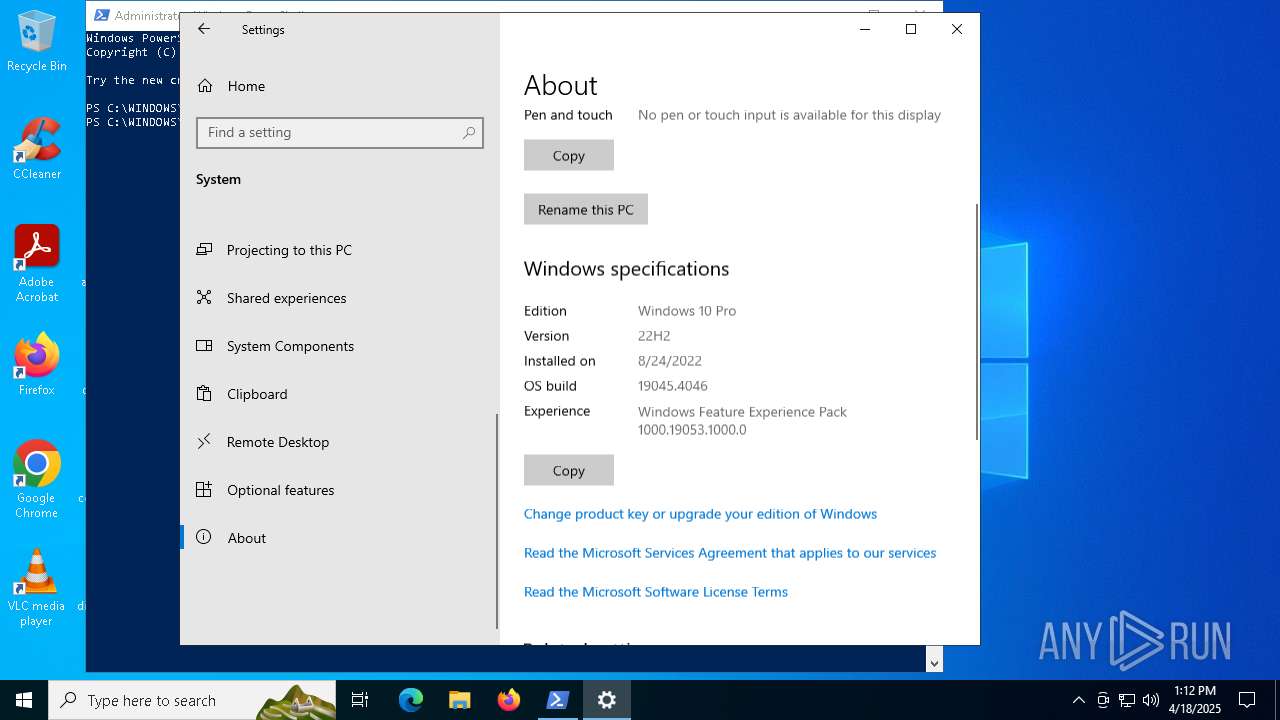The image size is (1280, 720).
Task: Select the Optional features icon
Action: [x=204, y=490]
